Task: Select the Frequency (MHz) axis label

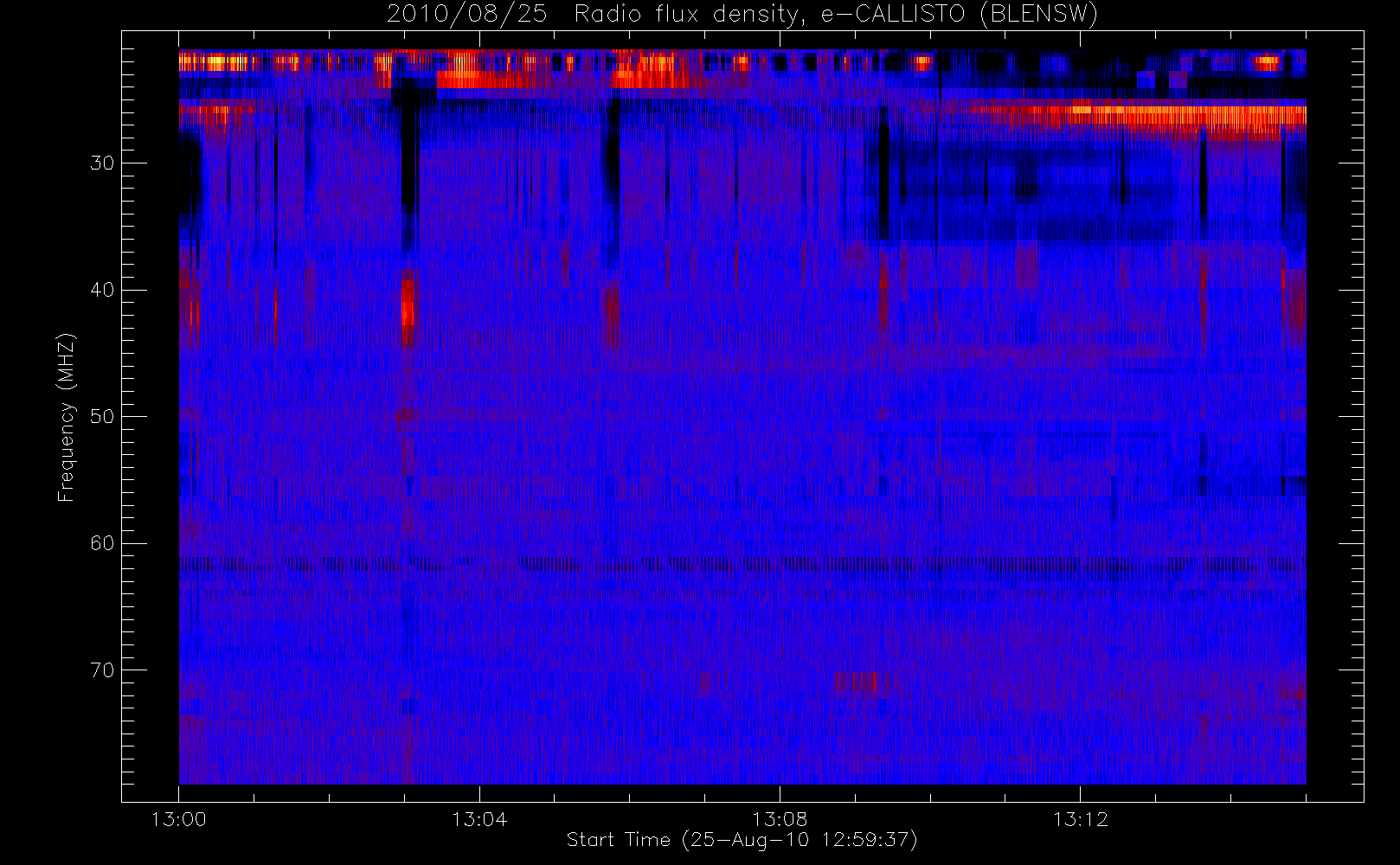Action: click(x=67, y=418)
